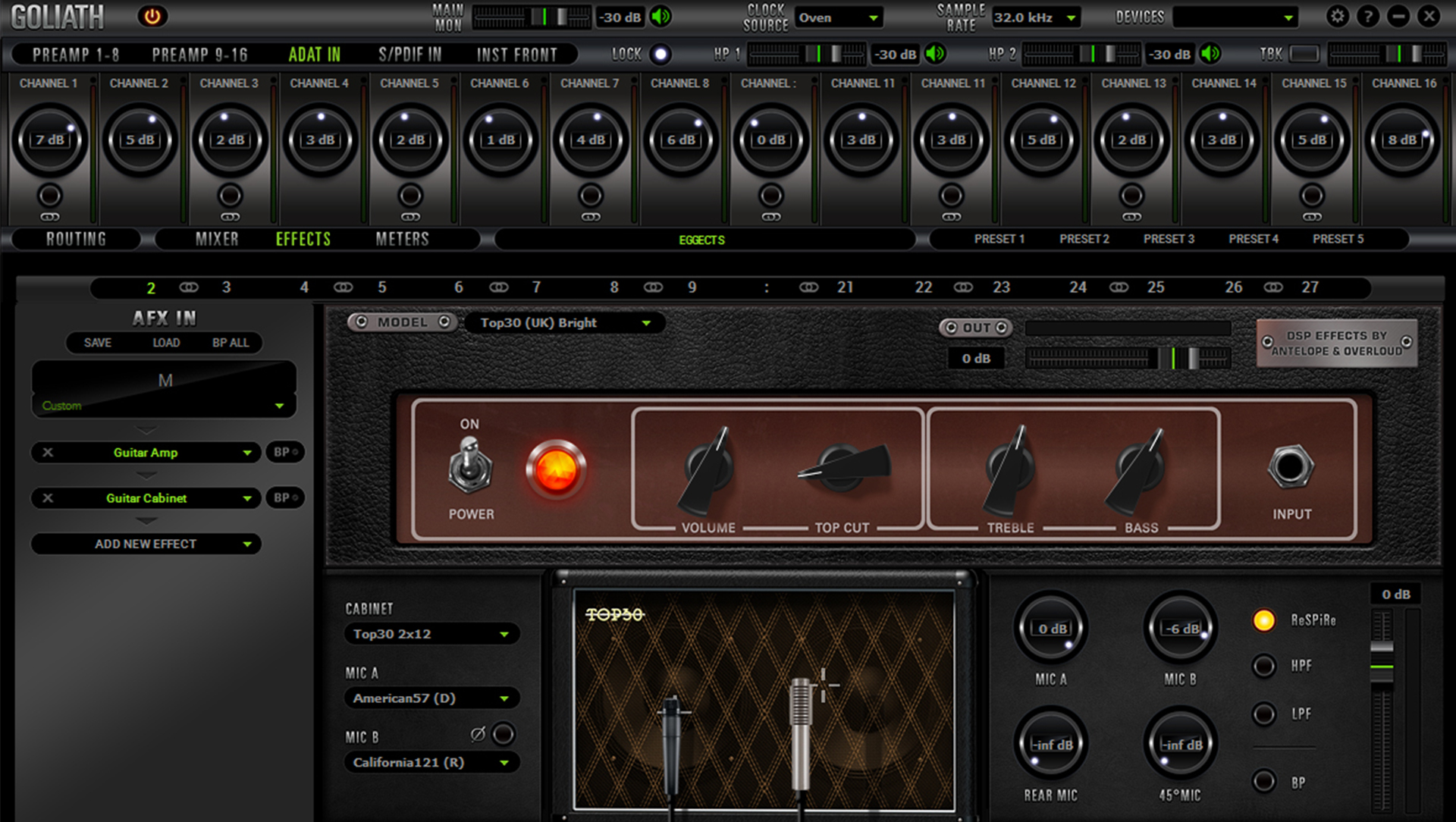Viewport: 1456px width, 822px height.
Task: Click SAVE in the AFX IN panel
Action: coord(96,342)
